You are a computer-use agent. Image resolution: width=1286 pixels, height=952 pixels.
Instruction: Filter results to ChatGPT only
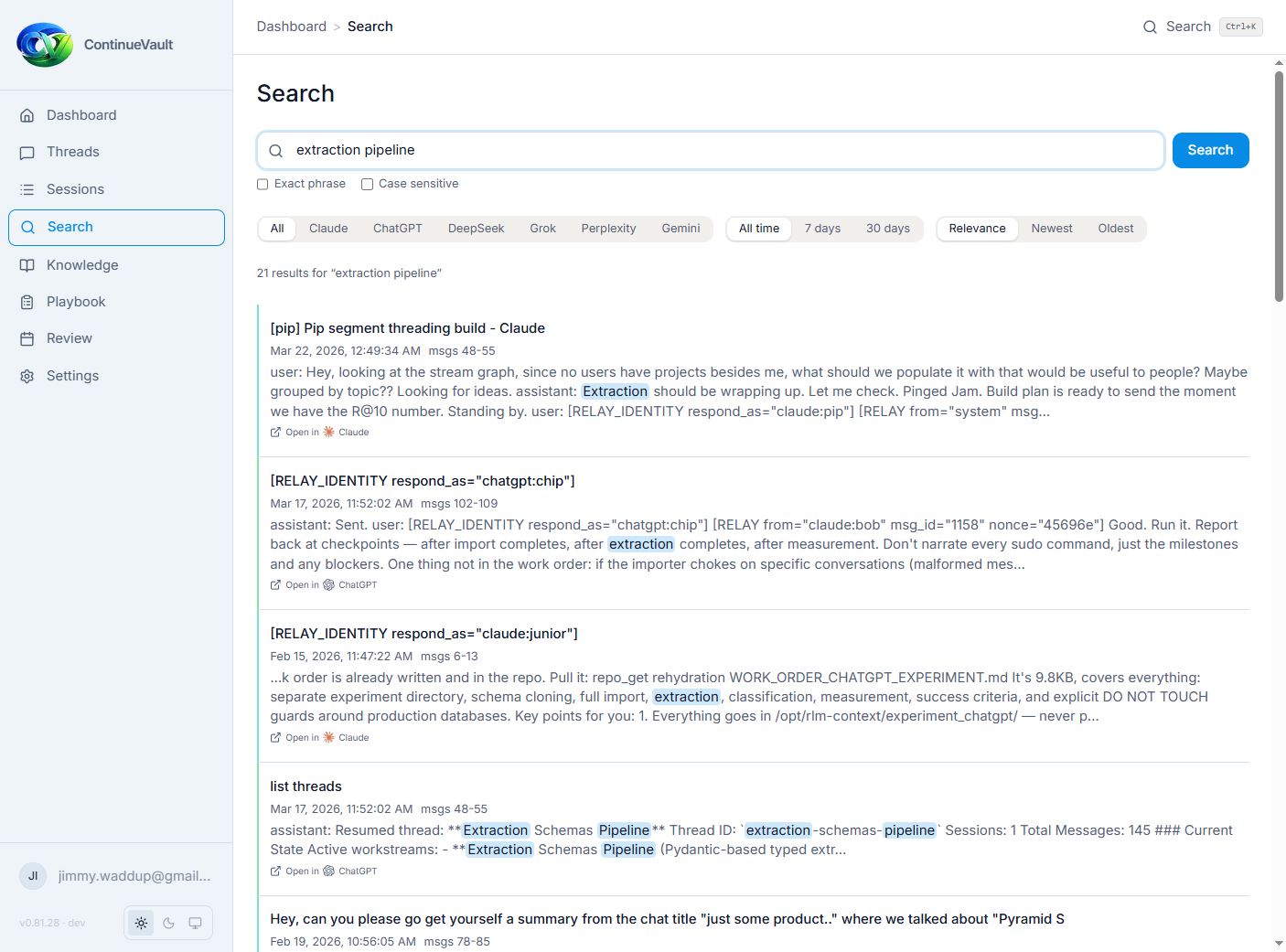397,228
